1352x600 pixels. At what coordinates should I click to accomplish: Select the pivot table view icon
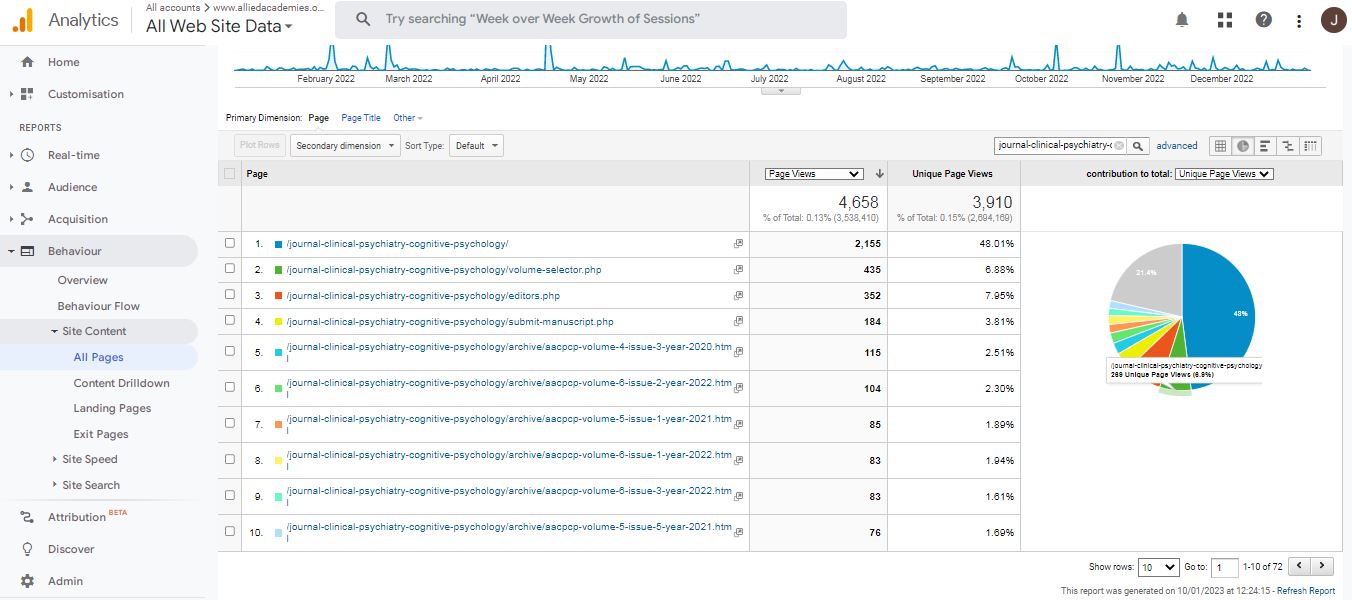[1311, 146]
